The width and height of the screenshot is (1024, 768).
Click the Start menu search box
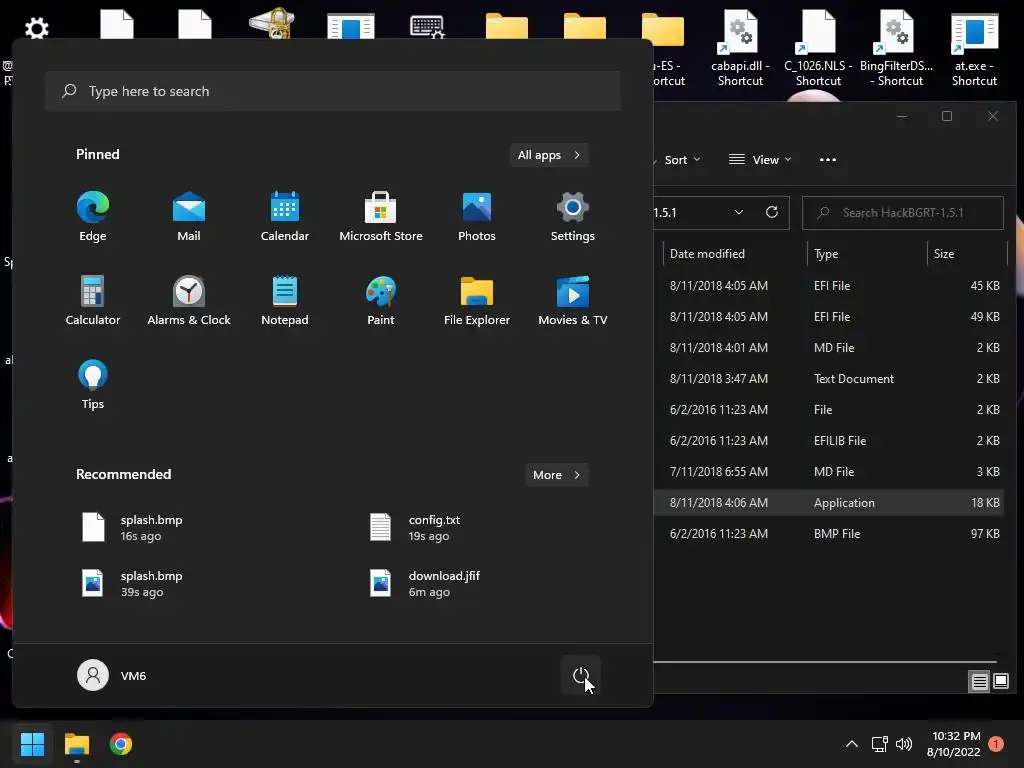pyautogui.click(x=333, y=91)
